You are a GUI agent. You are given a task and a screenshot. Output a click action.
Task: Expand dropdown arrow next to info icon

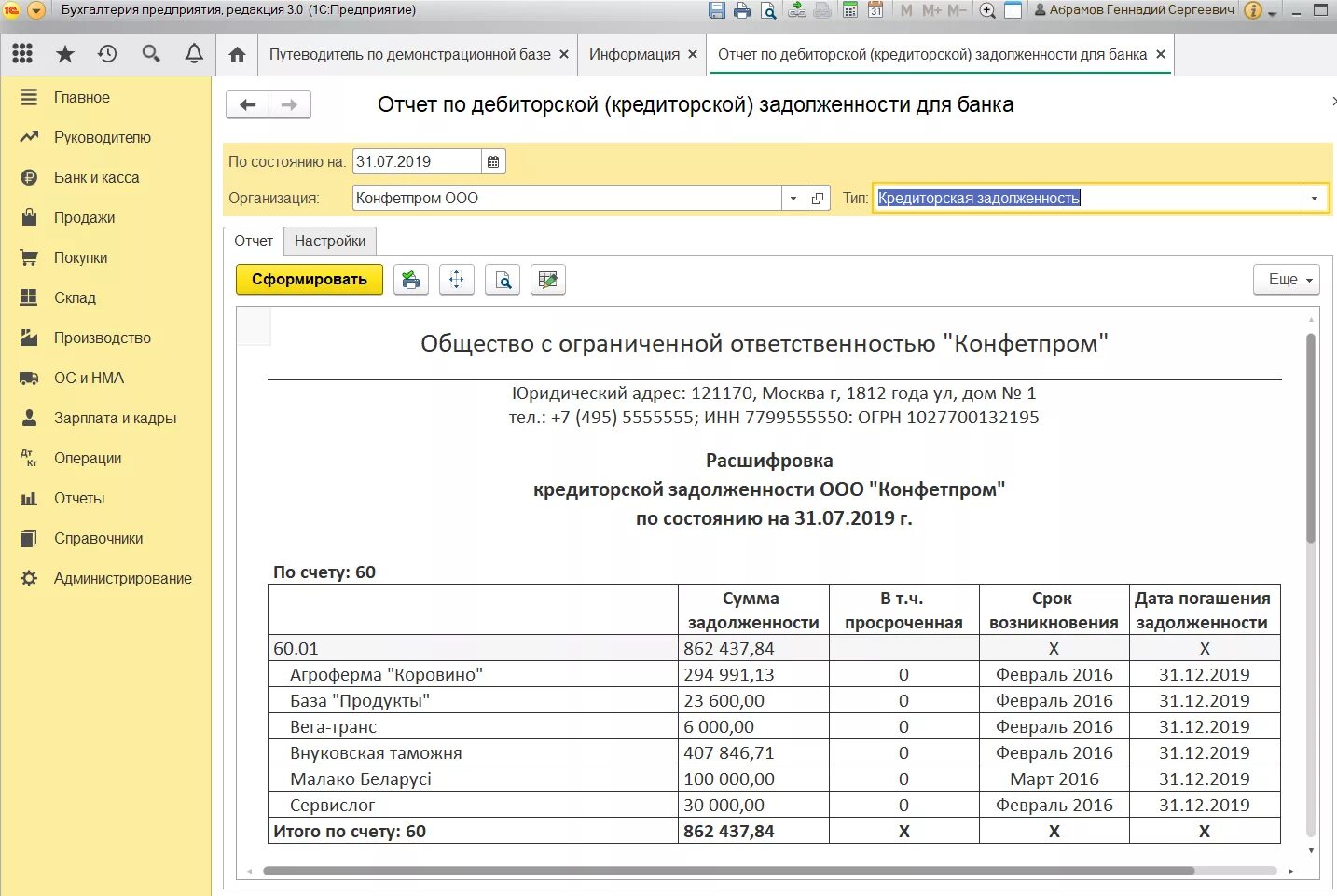pos(1273,12)
